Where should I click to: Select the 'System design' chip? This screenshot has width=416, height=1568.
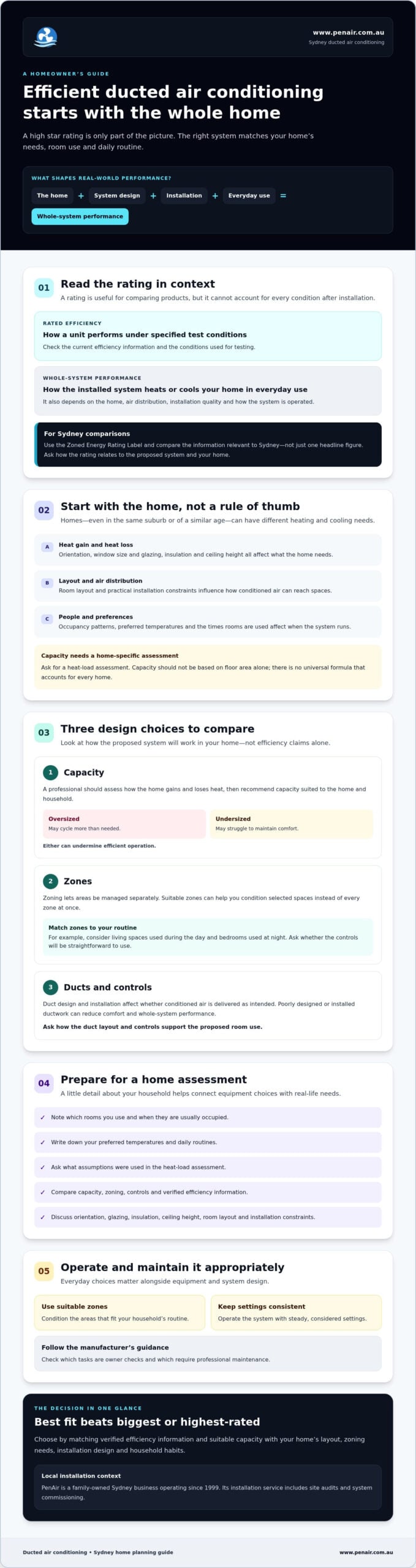(x=117, y=195)
